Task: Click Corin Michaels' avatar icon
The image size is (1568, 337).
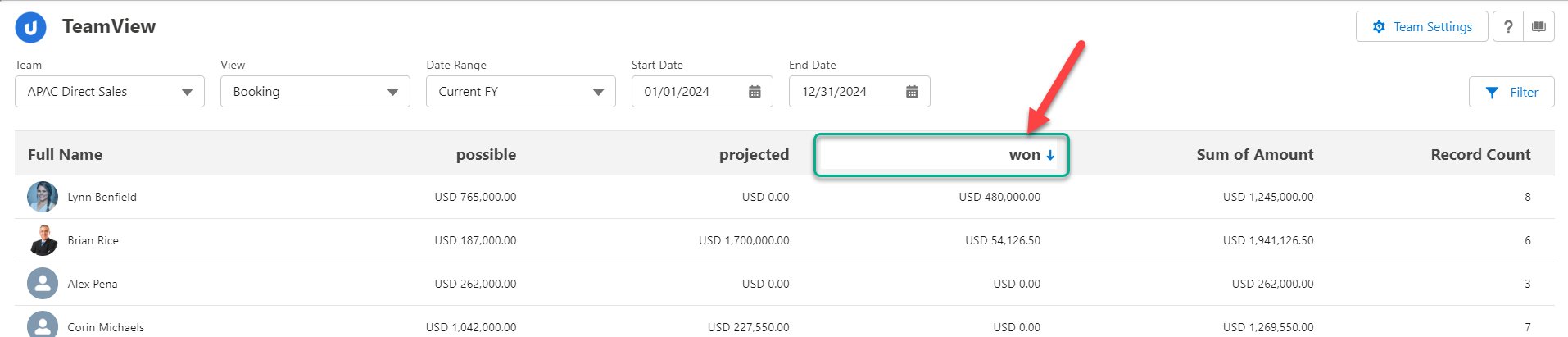Action: (43, 325)
